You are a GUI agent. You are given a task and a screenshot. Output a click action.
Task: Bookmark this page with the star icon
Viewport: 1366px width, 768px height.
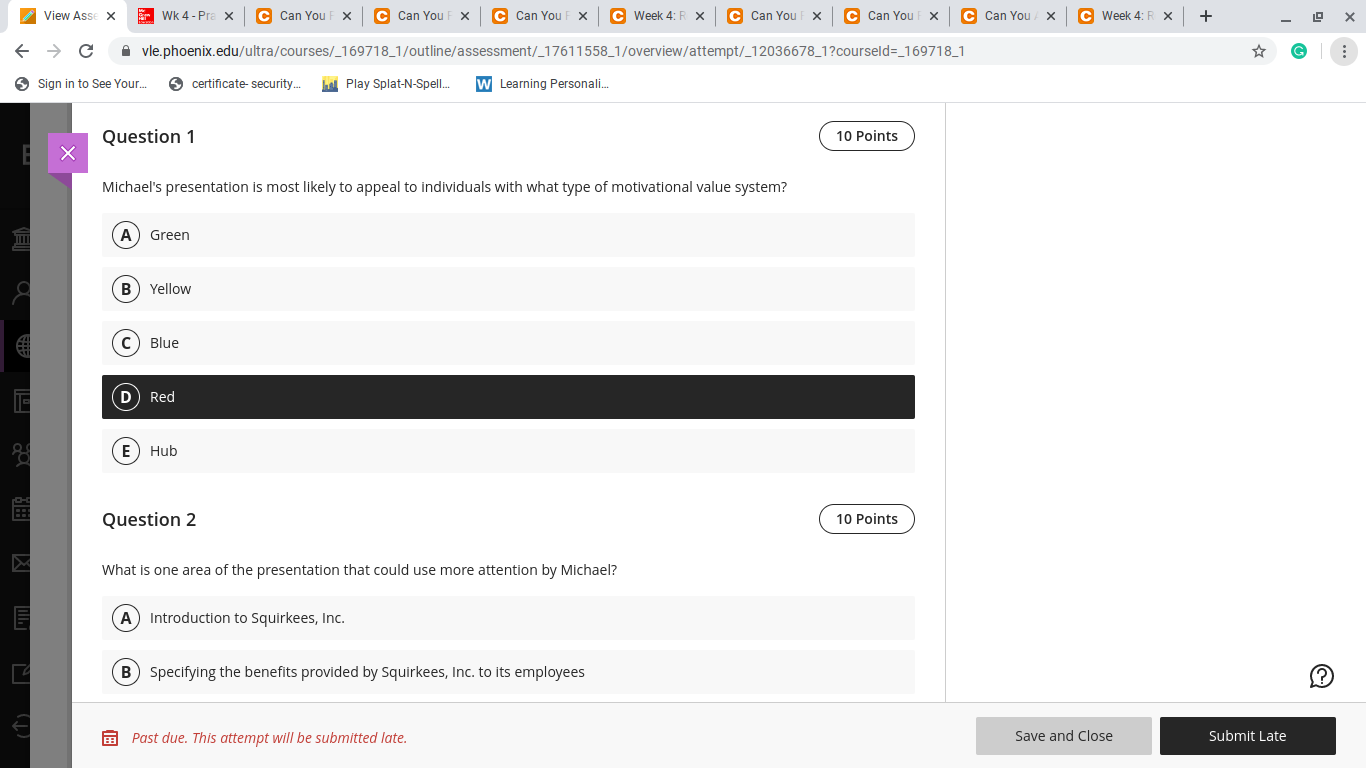coord(1259,51)
